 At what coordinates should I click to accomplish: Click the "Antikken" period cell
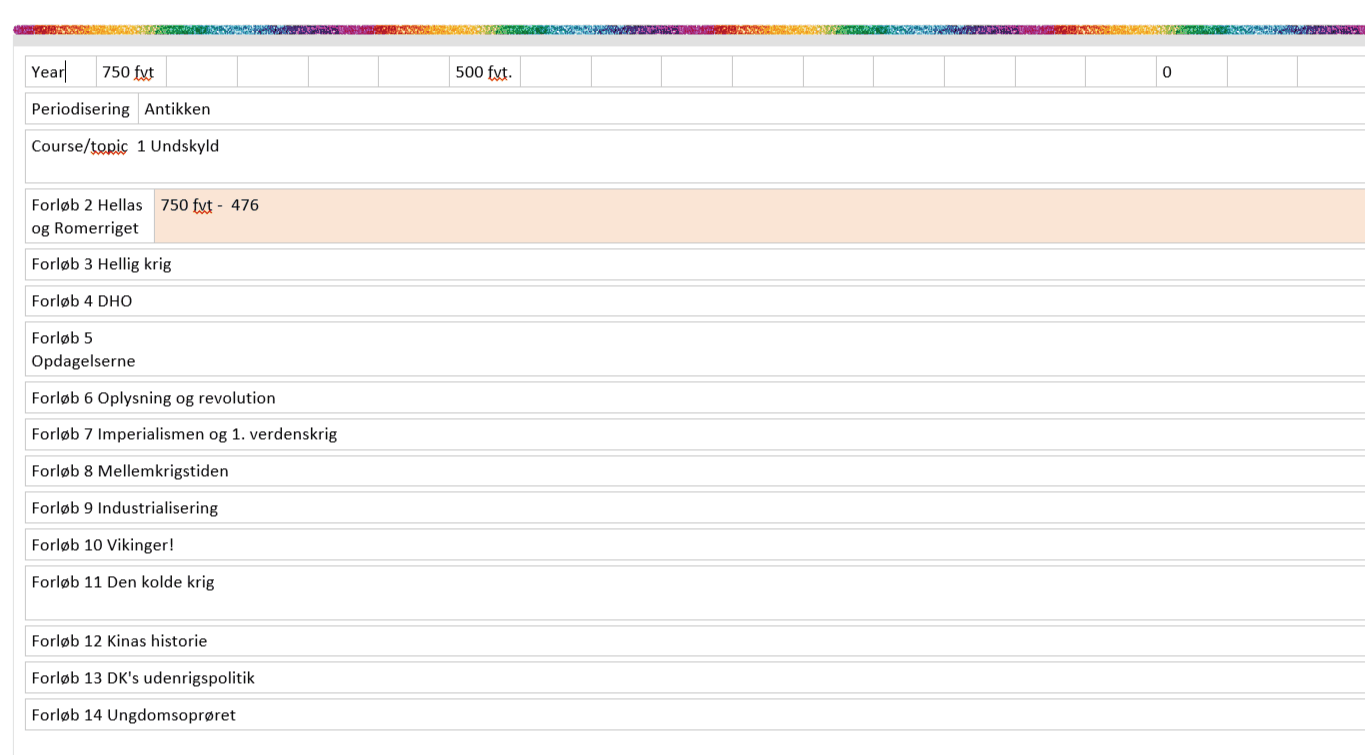(x=752, y=109)
